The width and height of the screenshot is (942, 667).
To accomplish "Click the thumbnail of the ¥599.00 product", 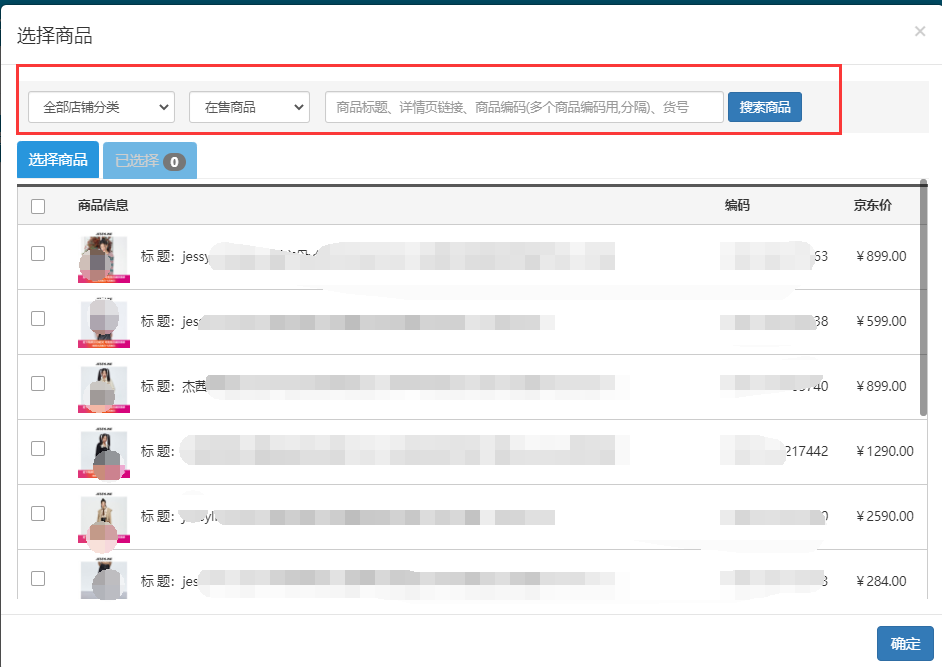I will coord(103,322).
